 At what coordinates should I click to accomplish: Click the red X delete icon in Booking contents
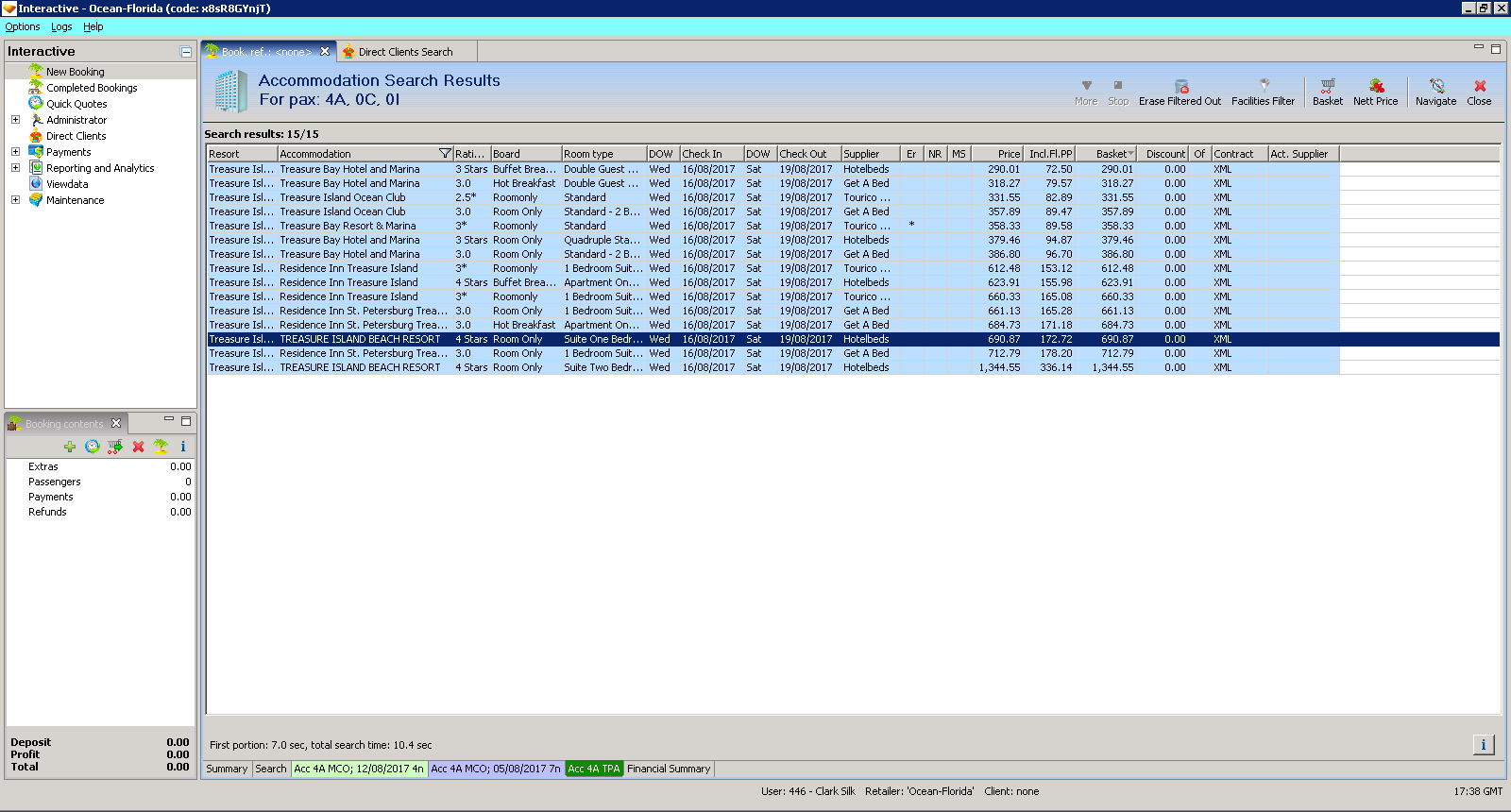(x=138, y=447)
